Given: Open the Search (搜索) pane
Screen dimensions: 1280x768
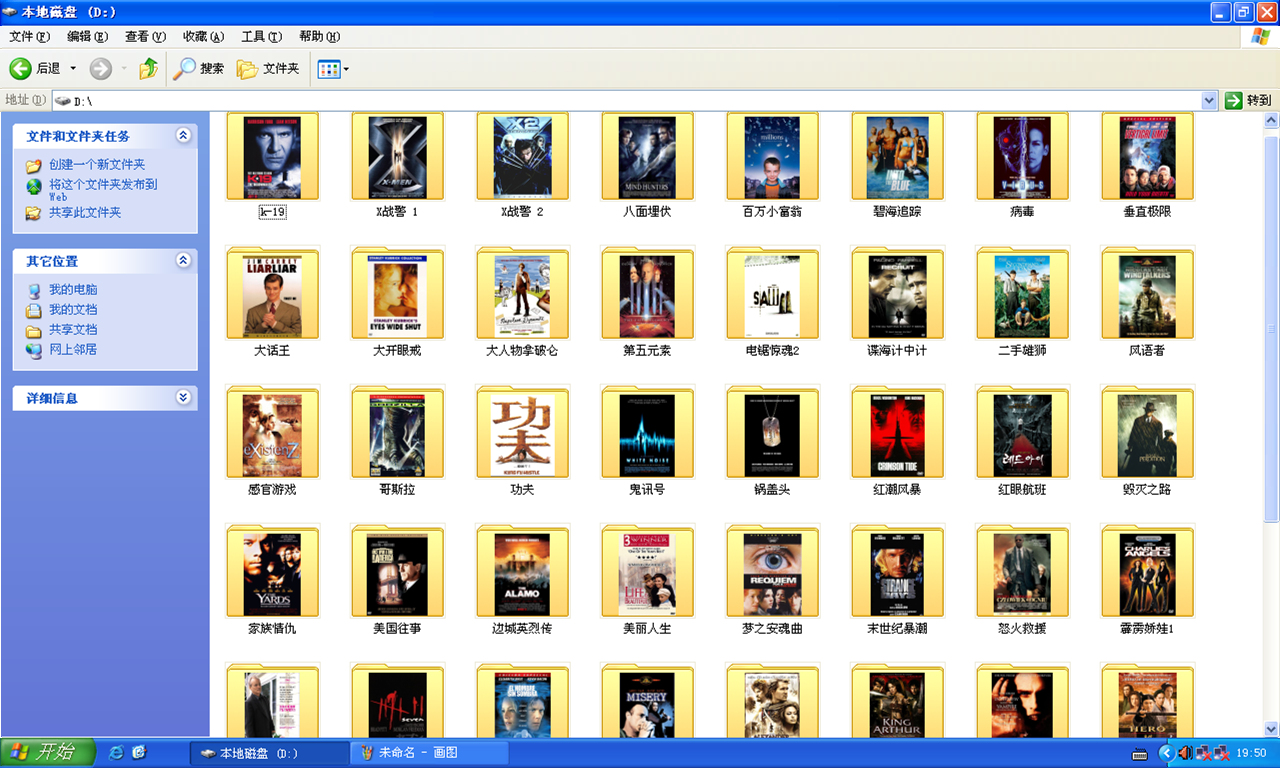Looking at the screenshot, I should pyautogui.click(x=199, y=69).
